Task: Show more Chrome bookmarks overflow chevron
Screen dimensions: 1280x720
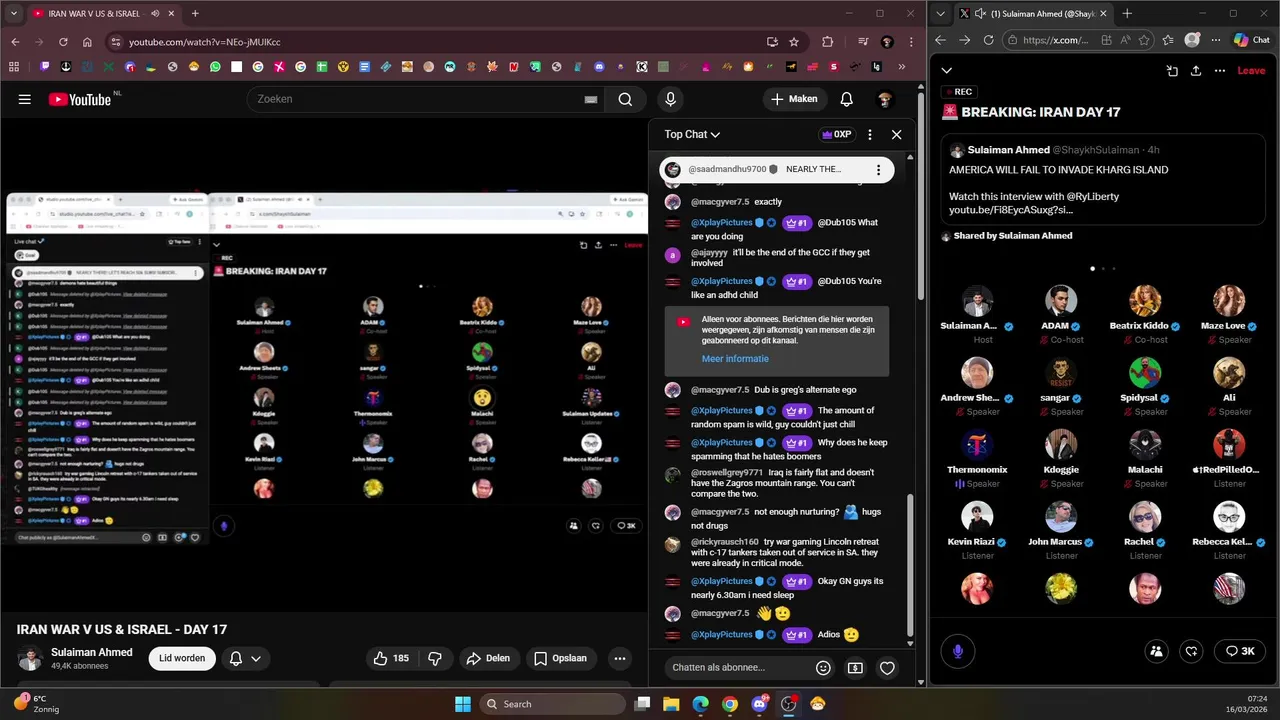Action: pyautogui.click(x=902, y=67)
